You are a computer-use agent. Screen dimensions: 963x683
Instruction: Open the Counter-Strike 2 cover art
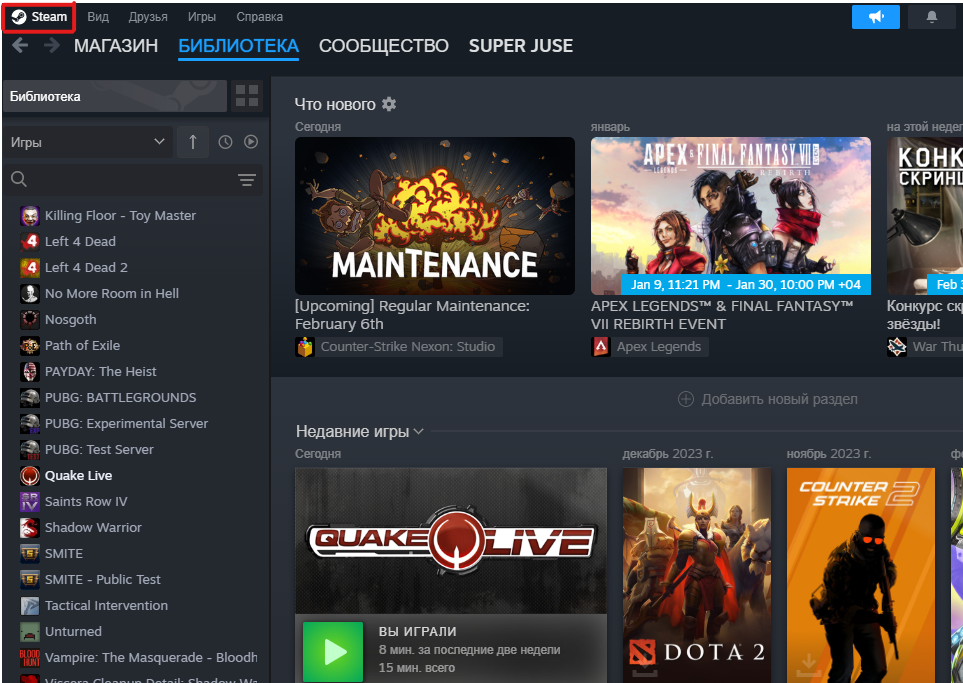point(860,576)
